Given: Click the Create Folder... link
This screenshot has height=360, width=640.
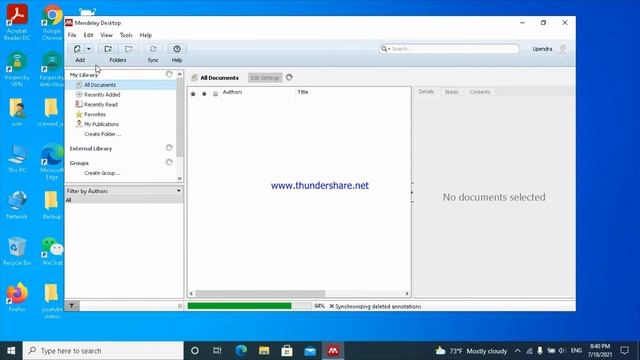Looking at the screenshot, I should 102,134.
